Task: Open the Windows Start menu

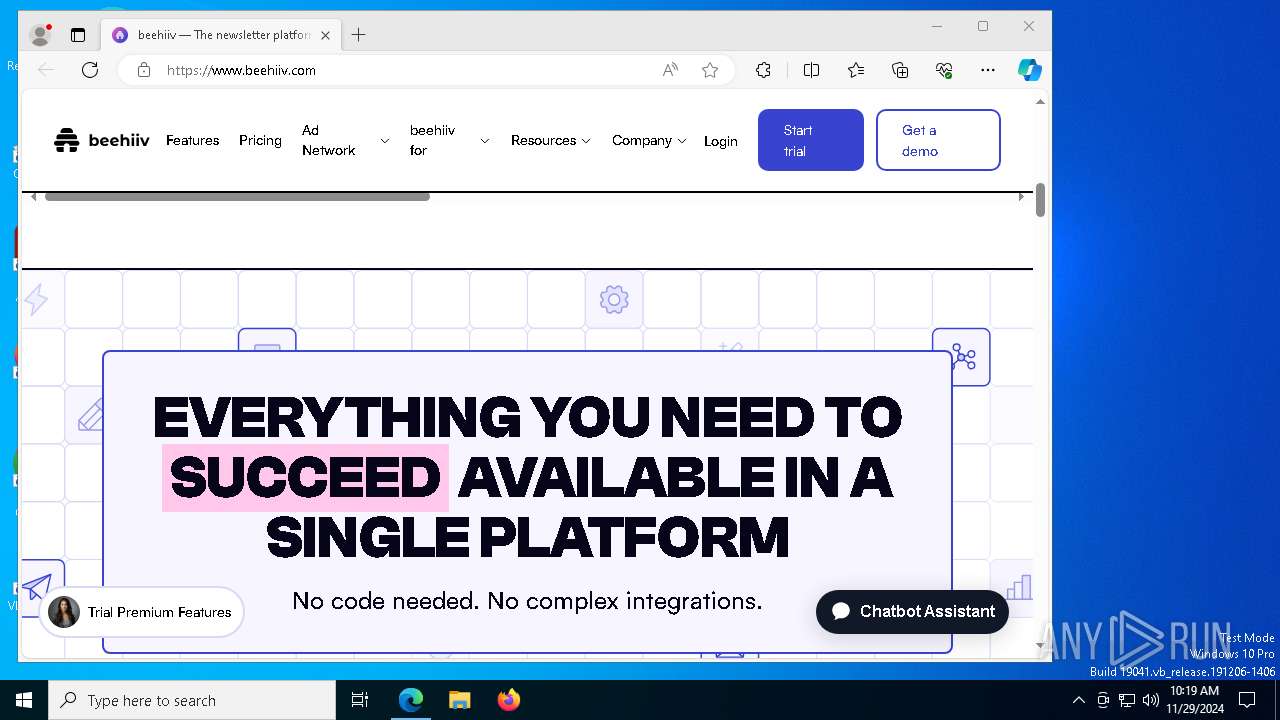Action: (x=24, y=700)
